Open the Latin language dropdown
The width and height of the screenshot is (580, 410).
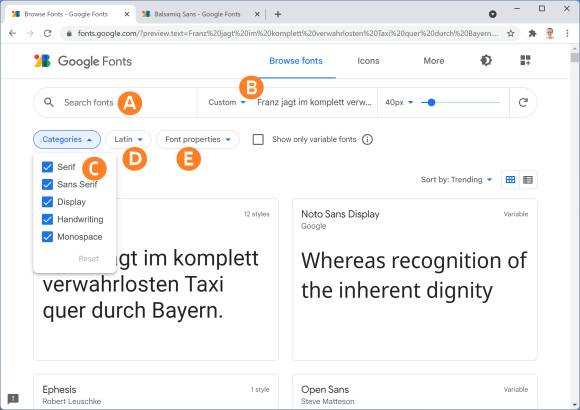click(128, 140)
